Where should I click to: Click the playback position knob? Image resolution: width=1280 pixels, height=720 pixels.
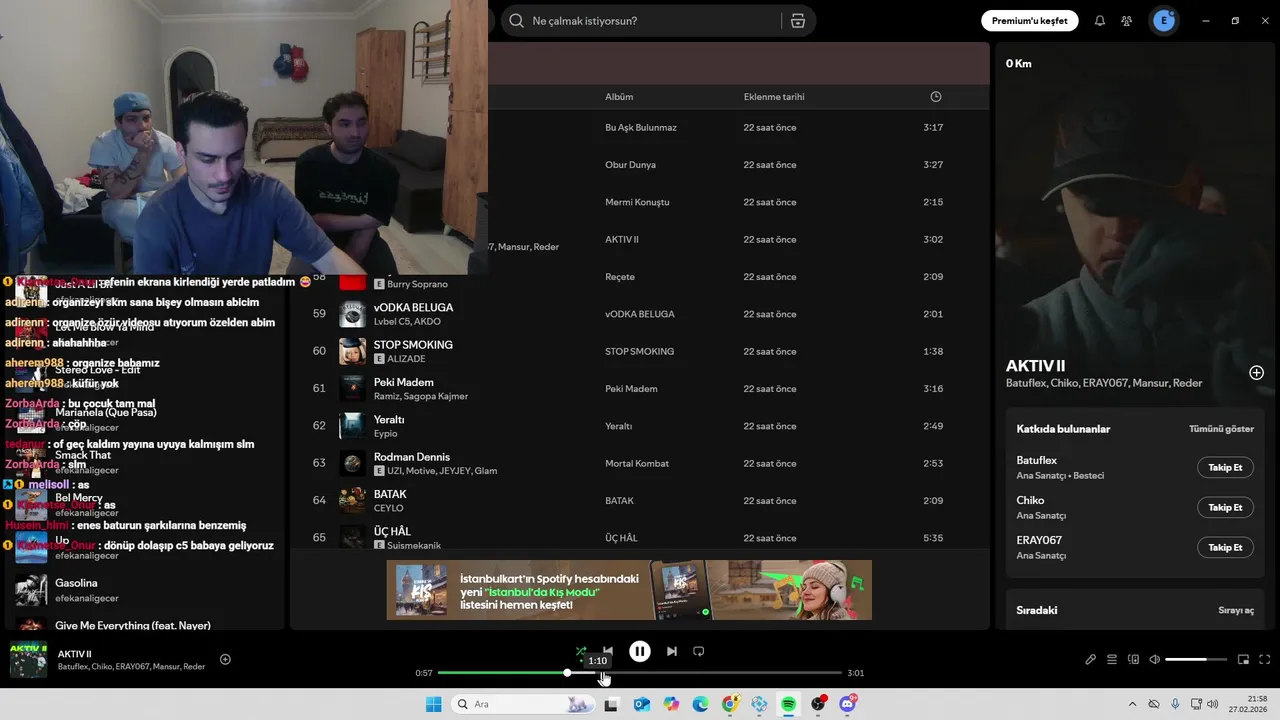[x=567, y=673]
